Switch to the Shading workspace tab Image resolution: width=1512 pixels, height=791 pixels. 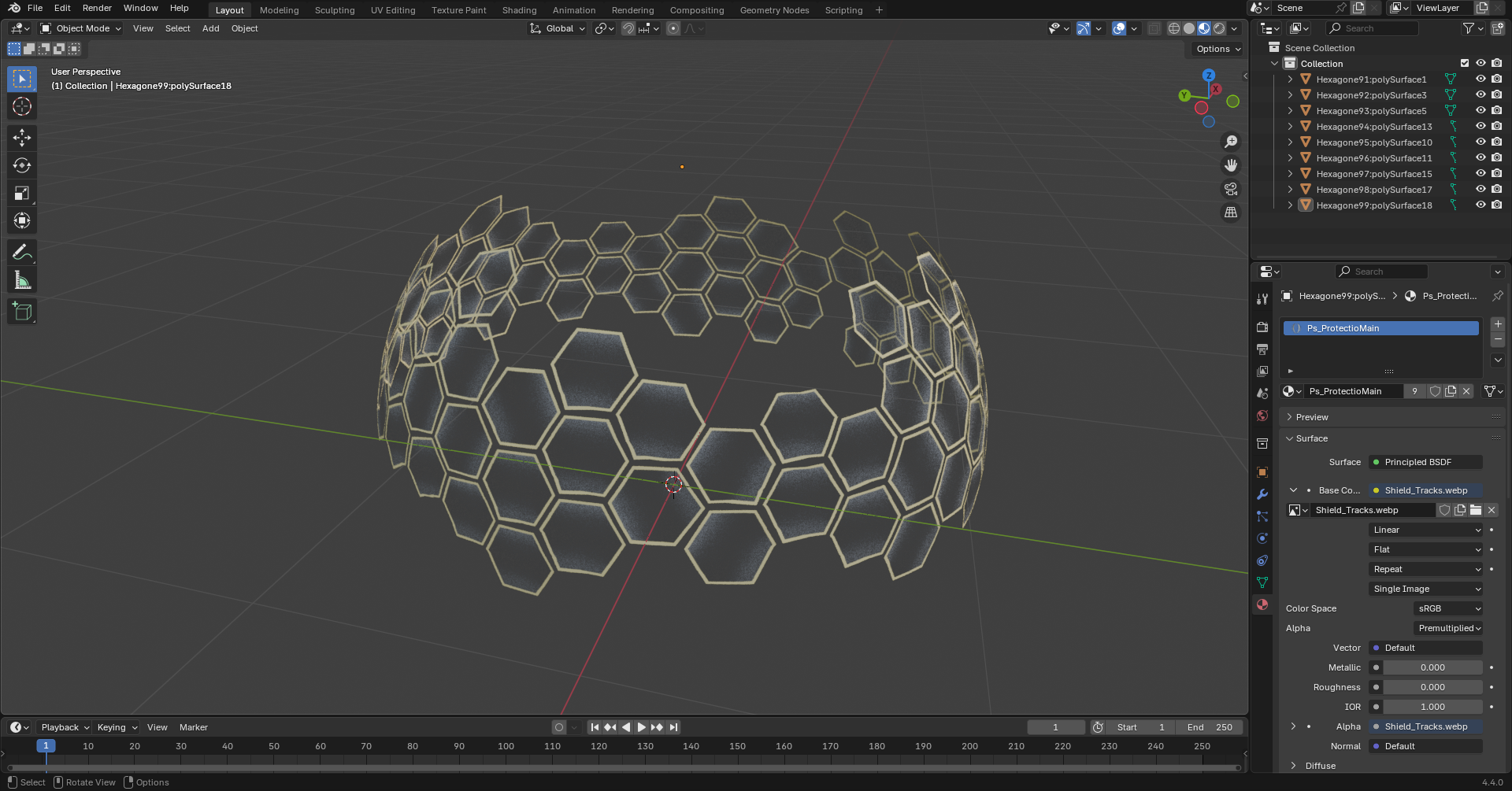click(x=519, y=10)
